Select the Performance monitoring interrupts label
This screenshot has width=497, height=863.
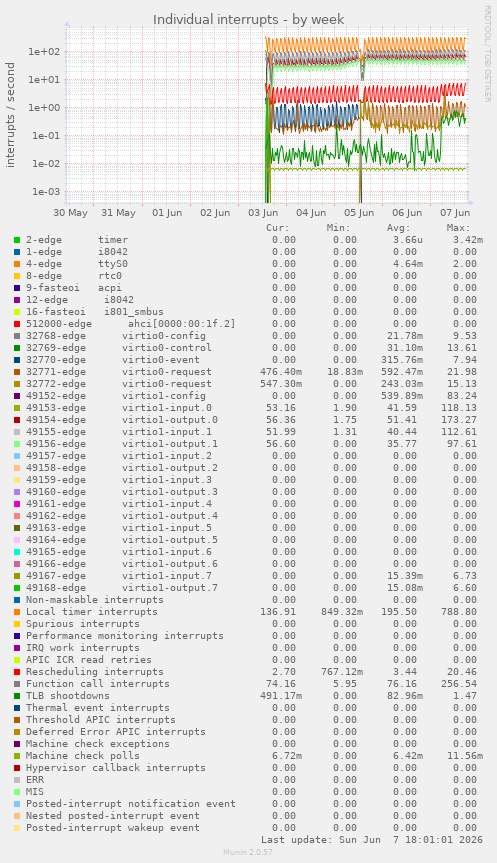pos(125,636)
